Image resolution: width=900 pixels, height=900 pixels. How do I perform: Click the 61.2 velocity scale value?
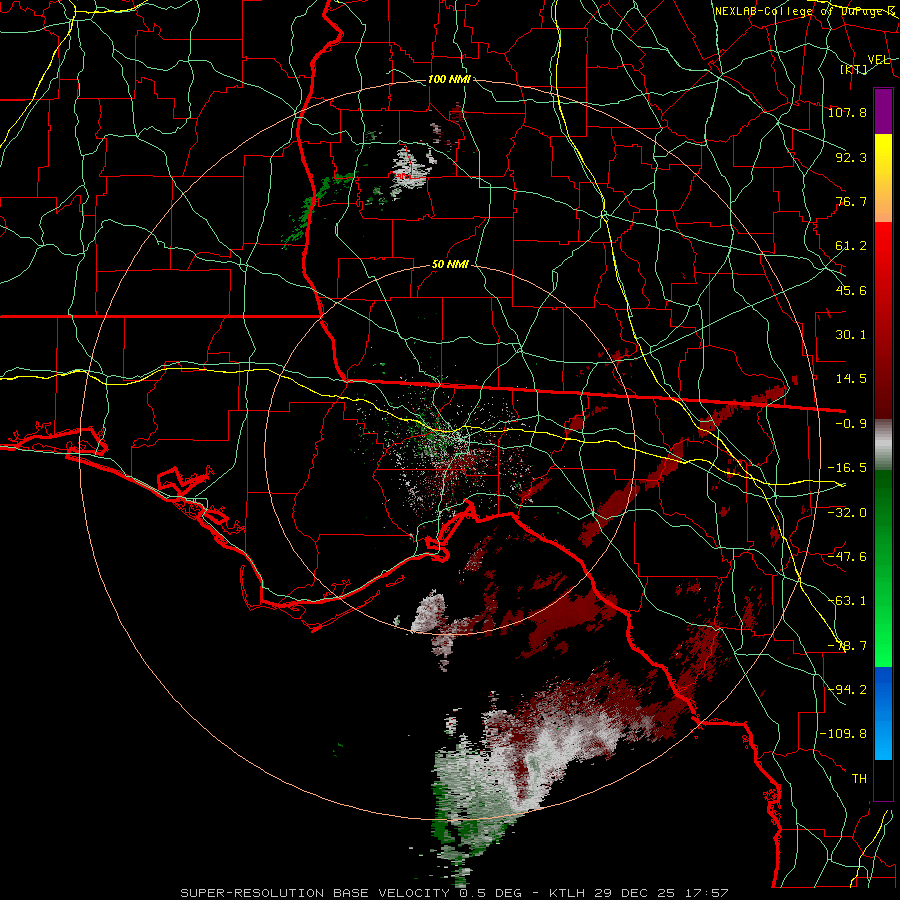pos(851,246)
